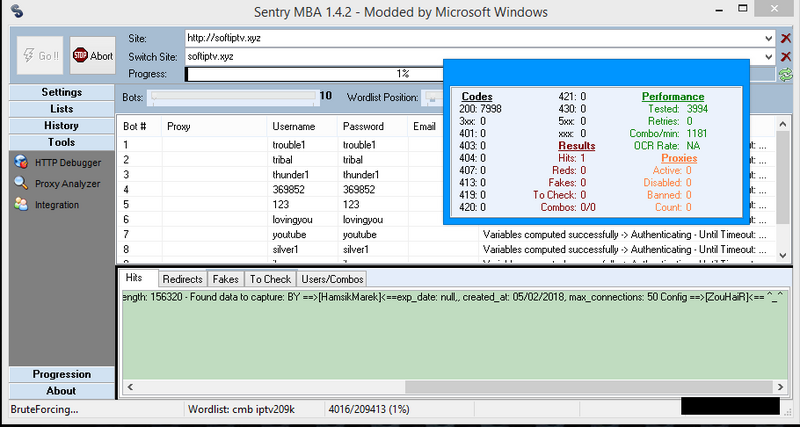Open the Lists section
Screen dimensions: 800x427
62,109
